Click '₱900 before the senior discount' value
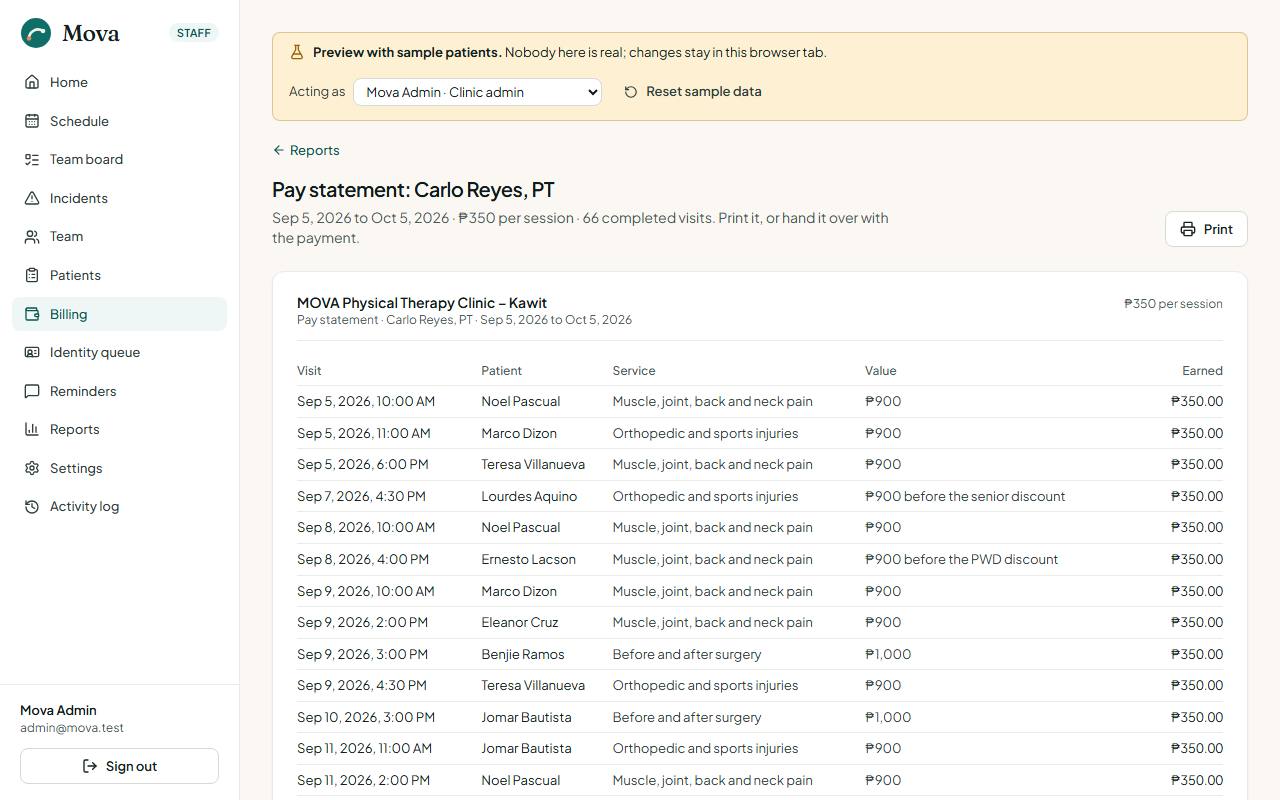 (x=965, y=496)
